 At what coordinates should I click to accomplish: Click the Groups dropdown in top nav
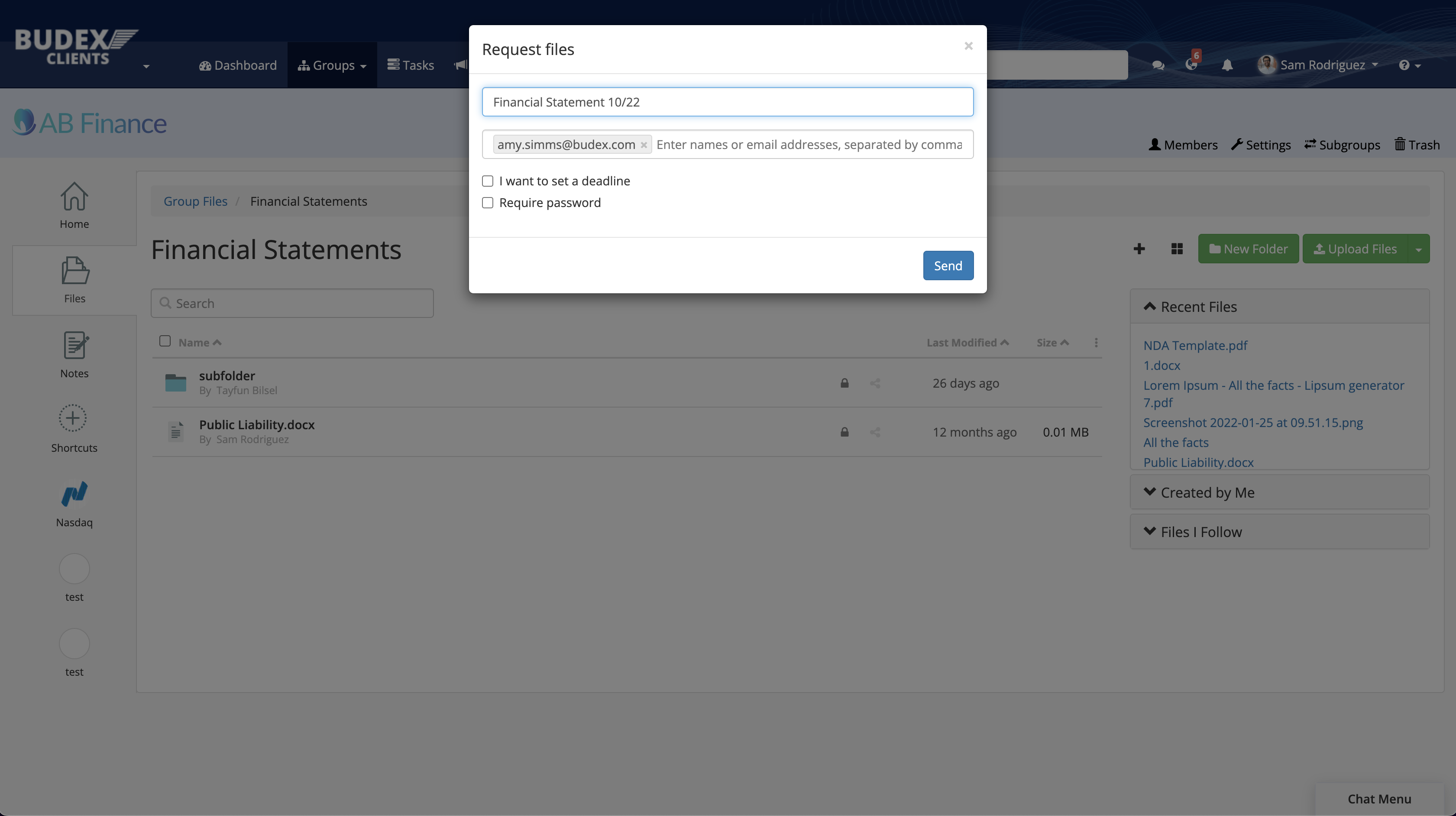coord(331,64)
